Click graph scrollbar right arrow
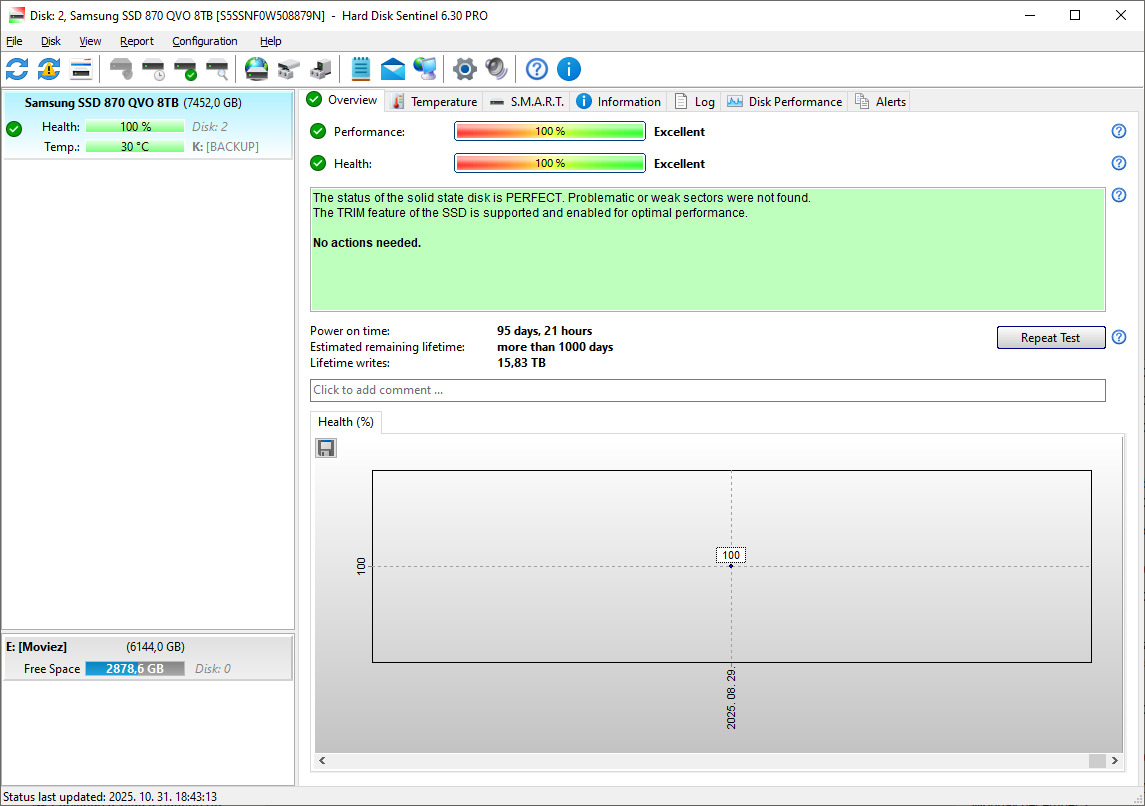 coord(1114,761)
